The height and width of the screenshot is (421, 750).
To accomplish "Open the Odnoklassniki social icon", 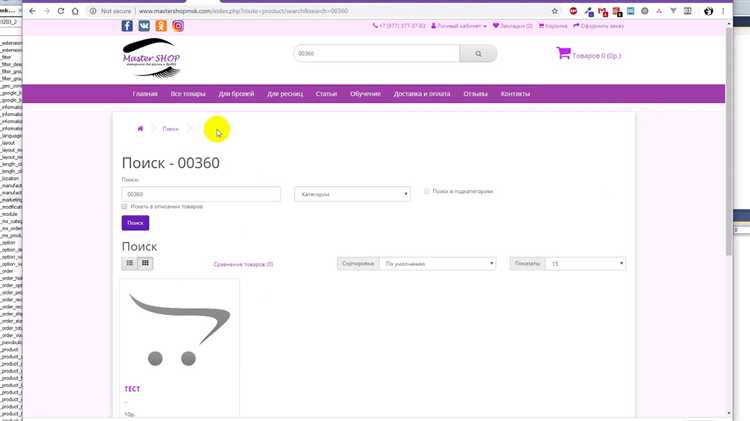I will click(162, 26).
